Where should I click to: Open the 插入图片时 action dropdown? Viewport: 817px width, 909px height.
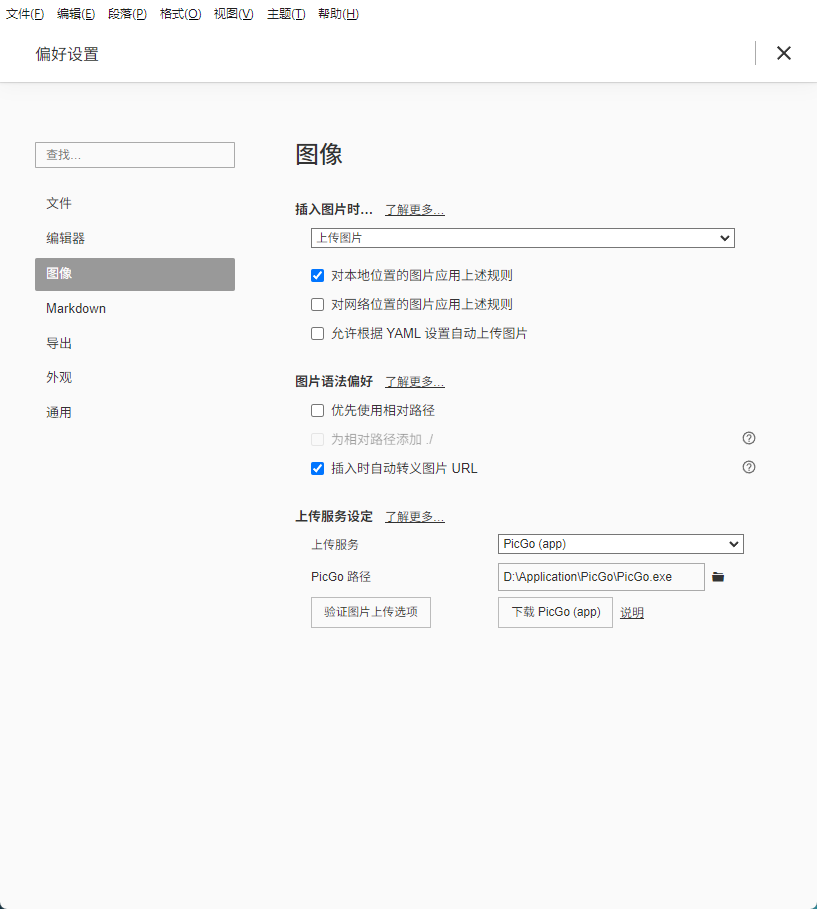pos(522,238)
